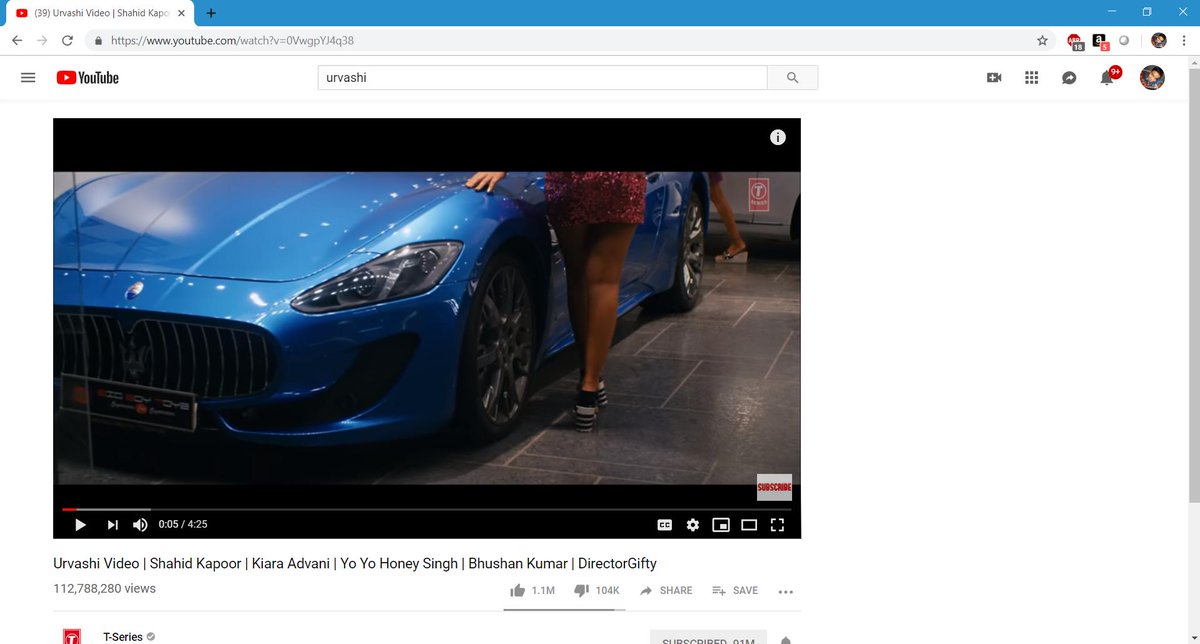Image resolution: width=1200 pixels, height=644 pixels.
Task: Save the video to a playlist
Action: point(735,590)
